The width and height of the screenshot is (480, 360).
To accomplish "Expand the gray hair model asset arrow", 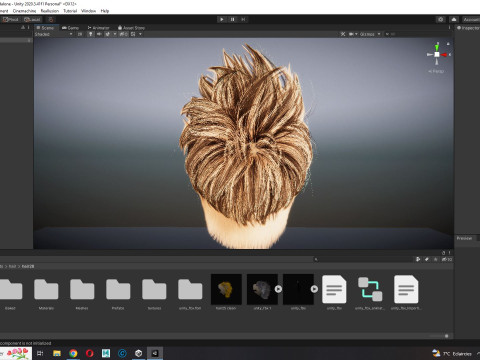I will (x=278, y=289).
